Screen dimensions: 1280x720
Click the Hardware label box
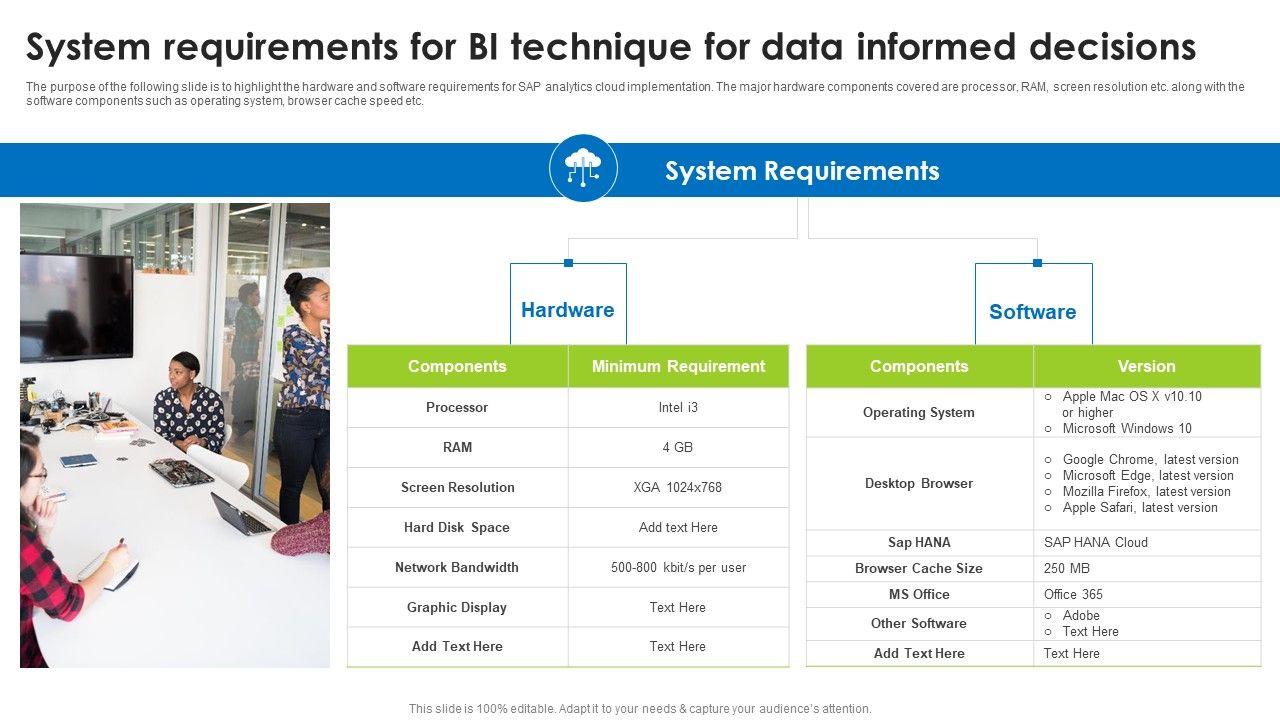tap(568, 309)
